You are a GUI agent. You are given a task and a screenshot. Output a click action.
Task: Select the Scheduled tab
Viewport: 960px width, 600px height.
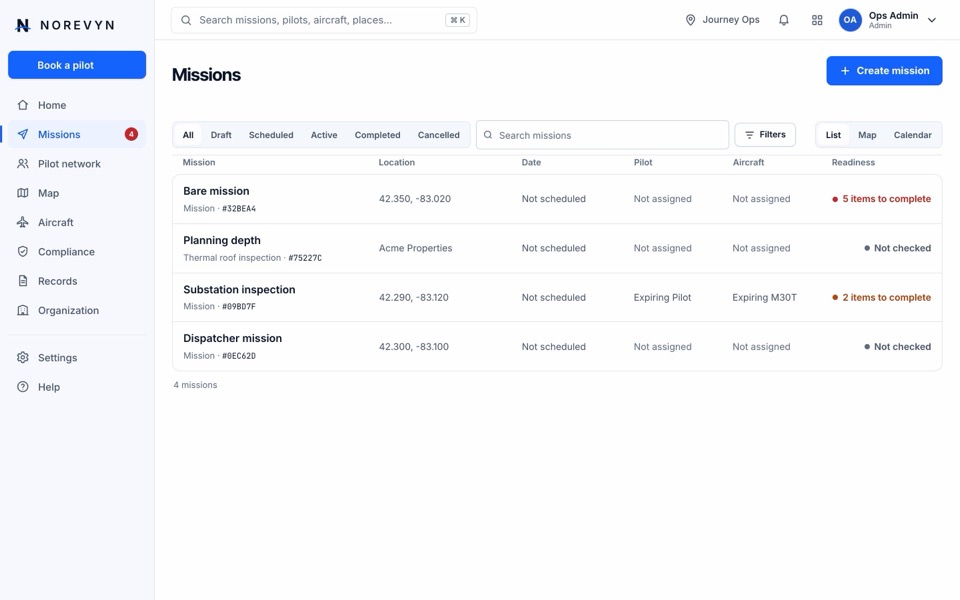271,135
